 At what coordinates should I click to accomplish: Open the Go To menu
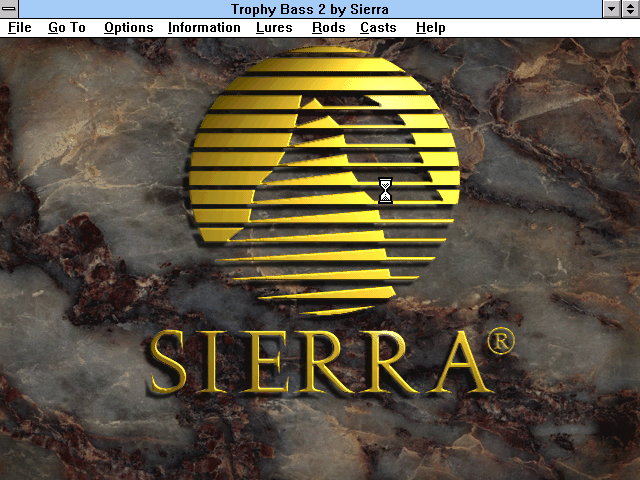click(x=67, y=28)
